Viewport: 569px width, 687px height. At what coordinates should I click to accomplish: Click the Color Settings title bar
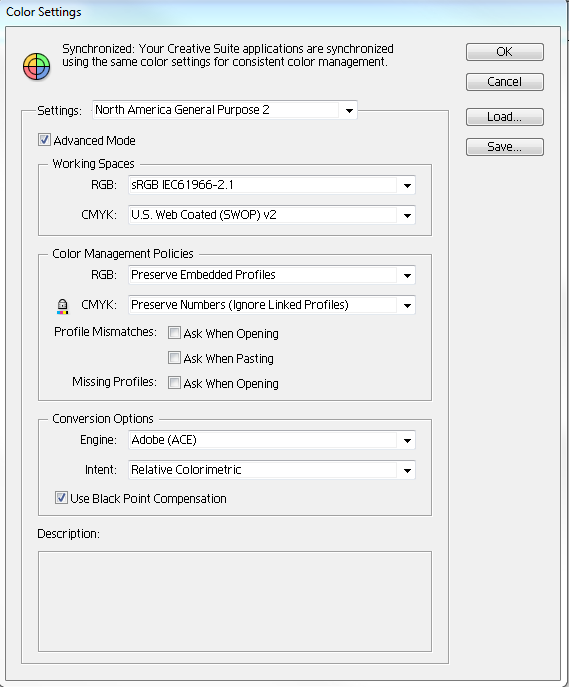click(x=284, y=12)
